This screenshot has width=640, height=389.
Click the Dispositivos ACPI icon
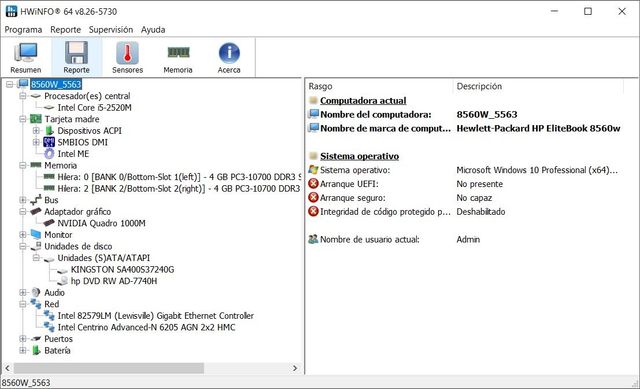coord(49,131)
